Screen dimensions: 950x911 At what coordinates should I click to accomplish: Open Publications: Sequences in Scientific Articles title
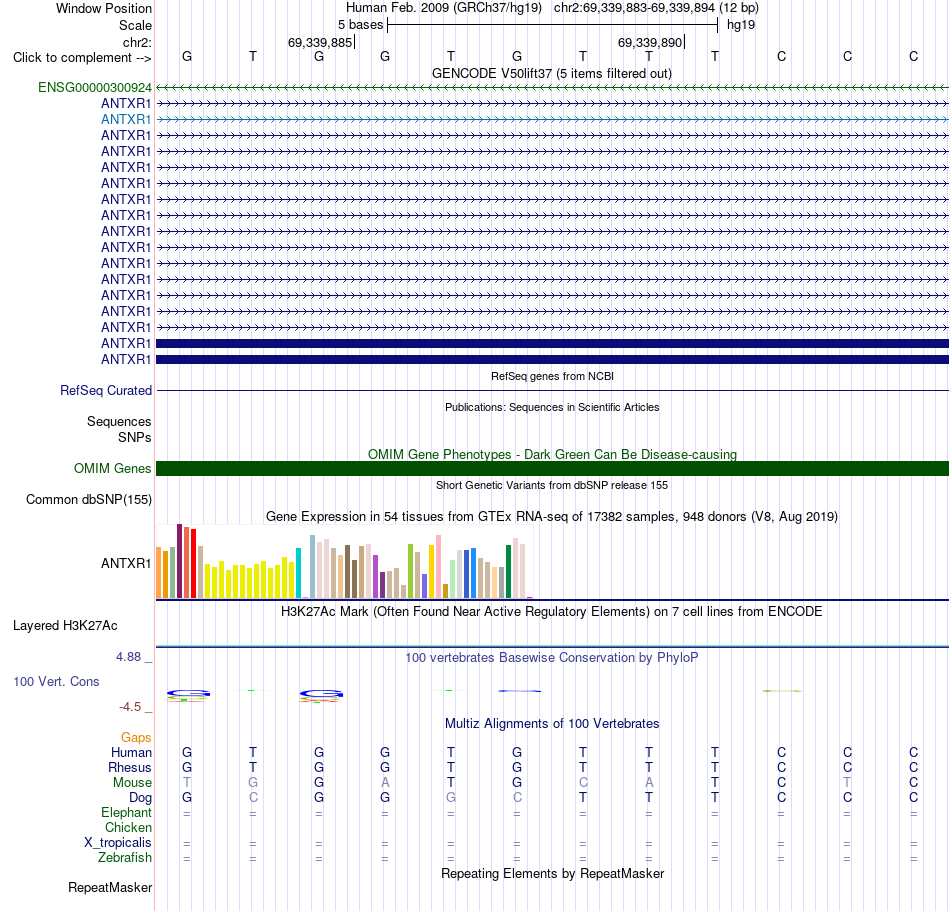(x=552, y=407)
